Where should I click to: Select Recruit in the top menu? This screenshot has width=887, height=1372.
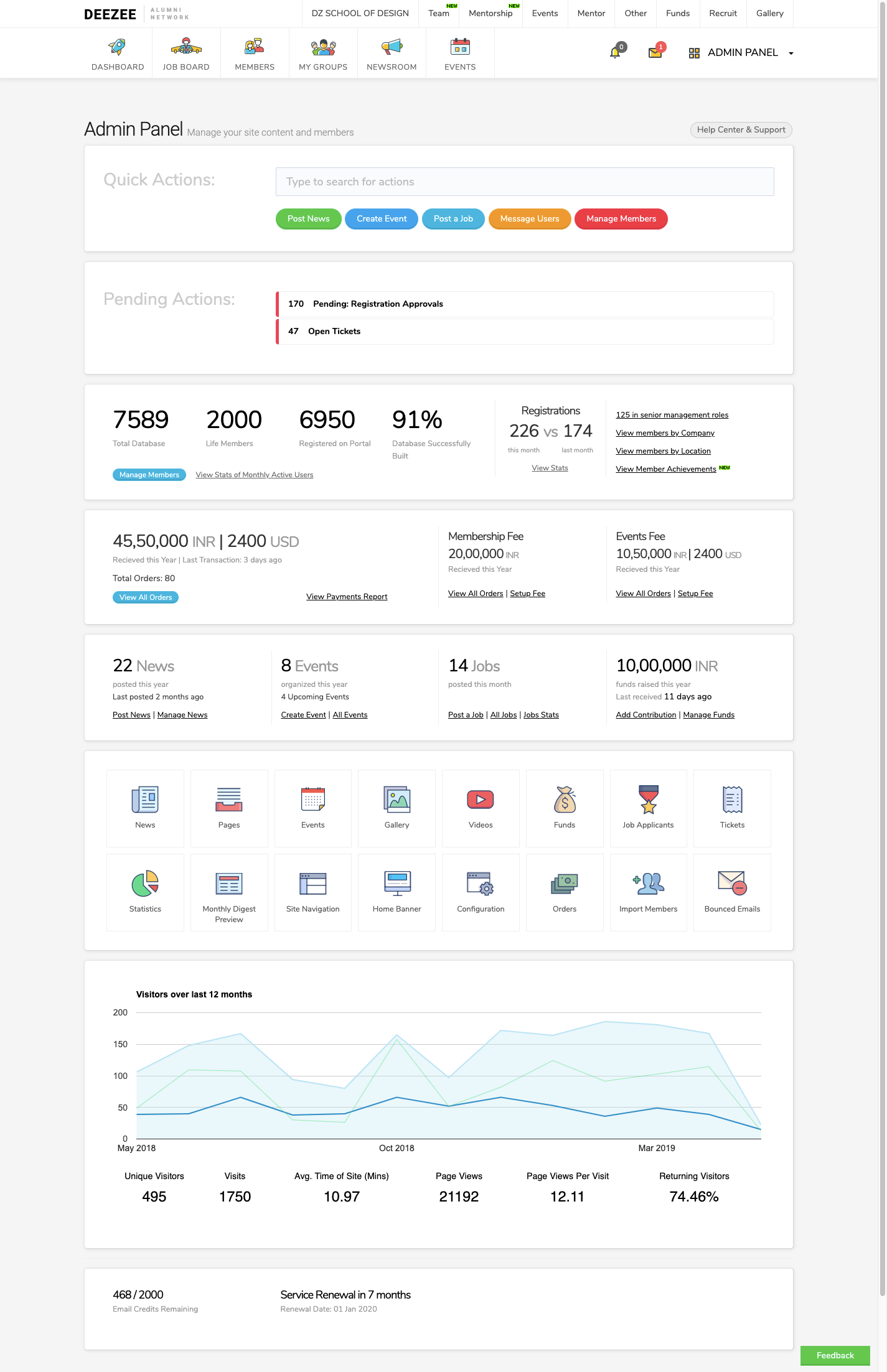tap(723, 13)
